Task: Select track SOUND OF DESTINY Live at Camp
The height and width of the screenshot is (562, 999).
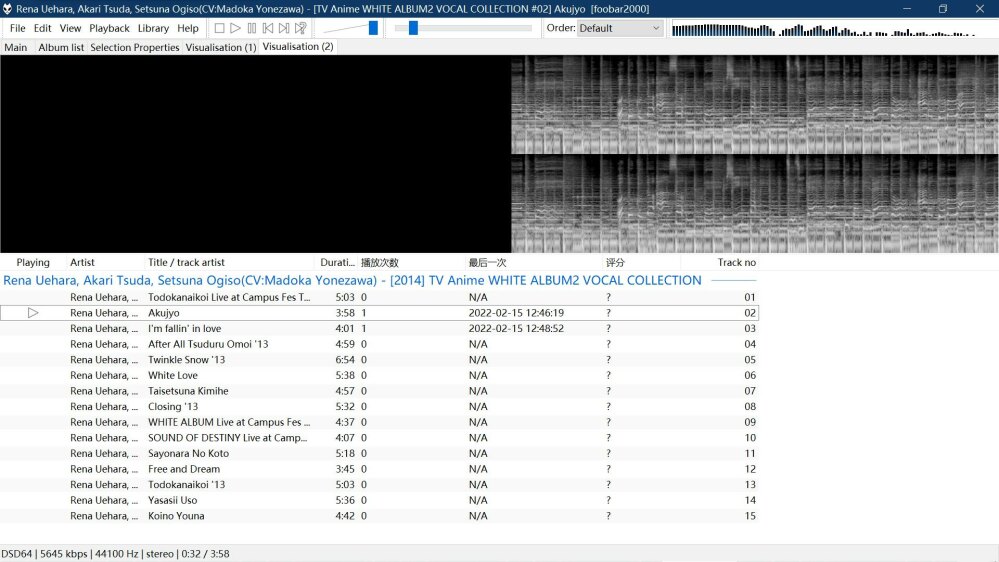Action: coord(379,438)
